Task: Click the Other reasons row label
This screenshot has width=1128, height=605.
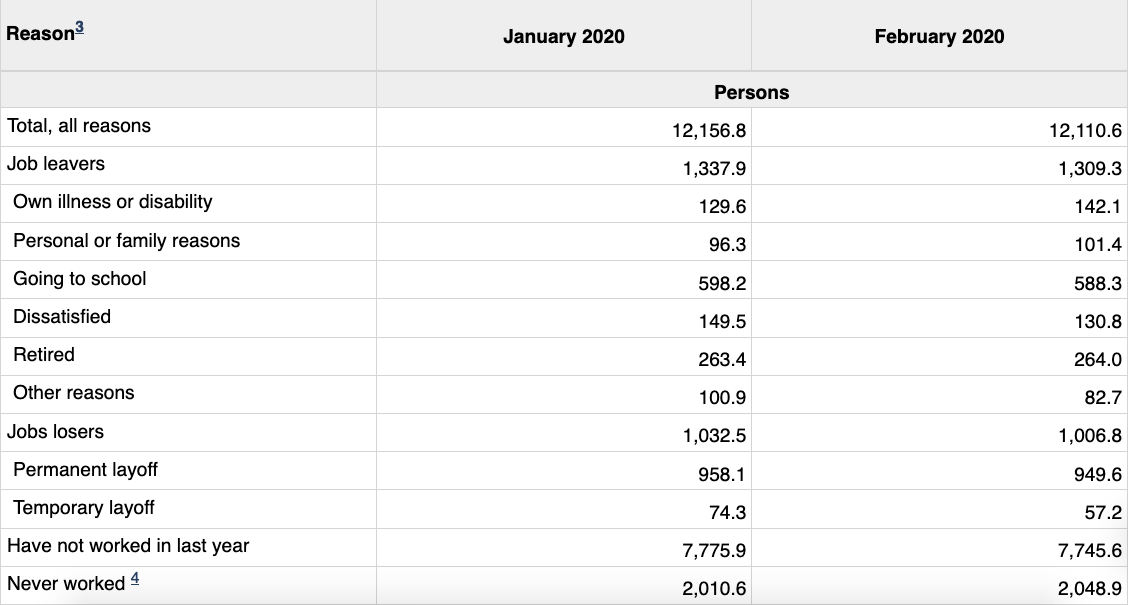Action: pyautogui.click(x=74, y=393)
